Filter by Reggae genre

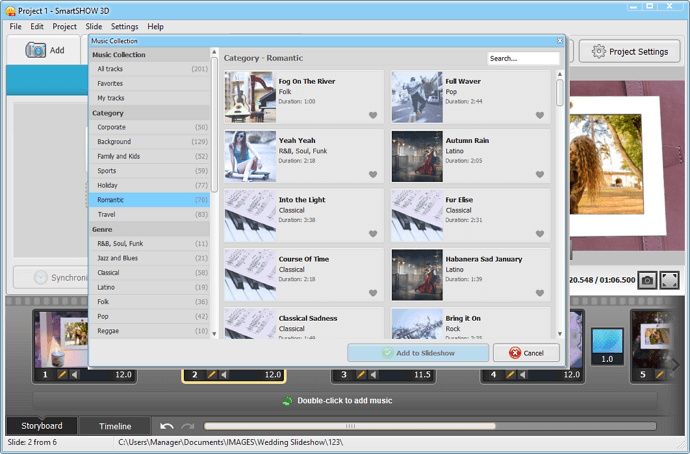150,331
